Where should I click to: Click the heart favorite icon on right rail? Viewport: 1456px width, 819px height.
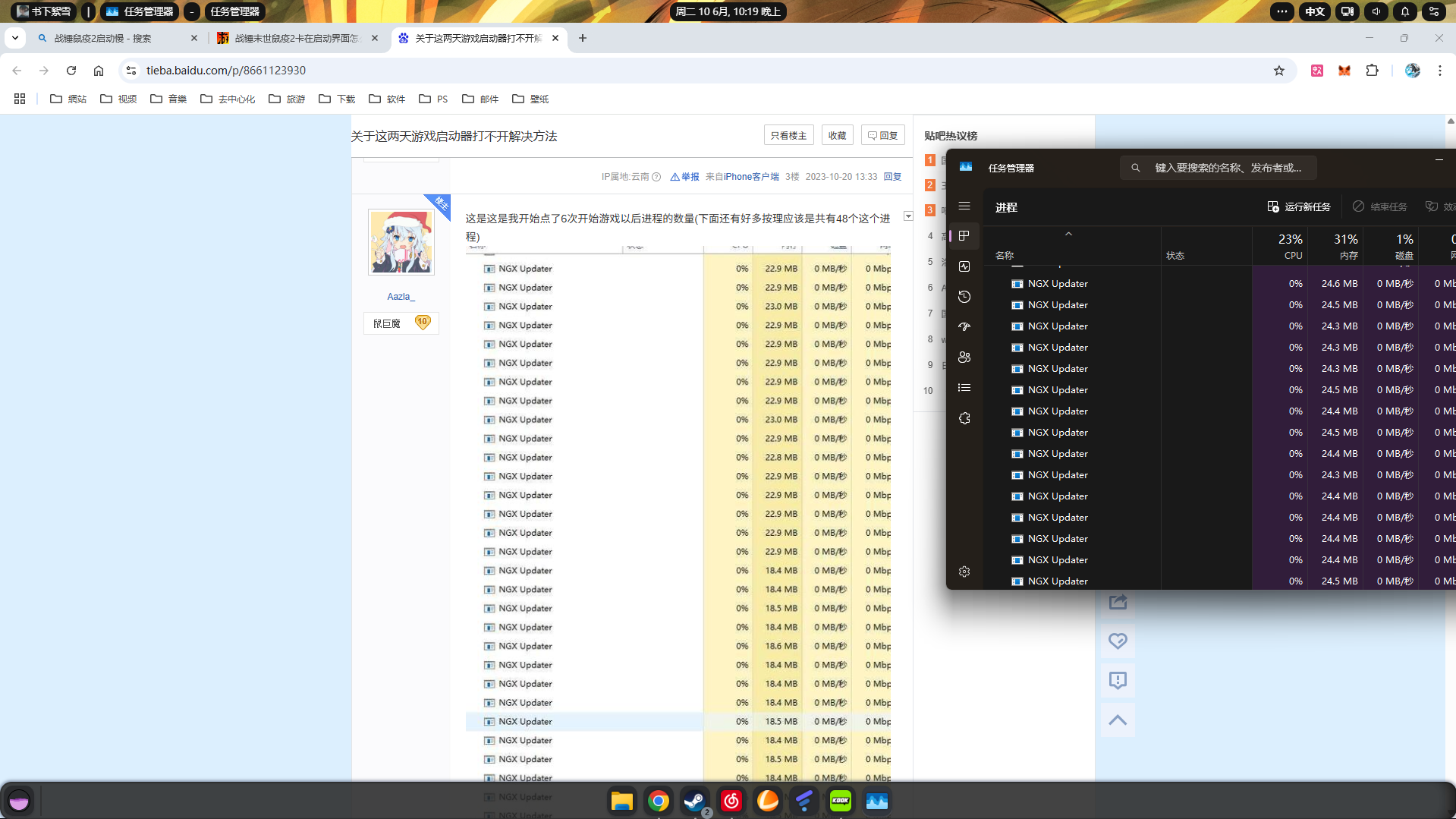tap(1118, 641)
